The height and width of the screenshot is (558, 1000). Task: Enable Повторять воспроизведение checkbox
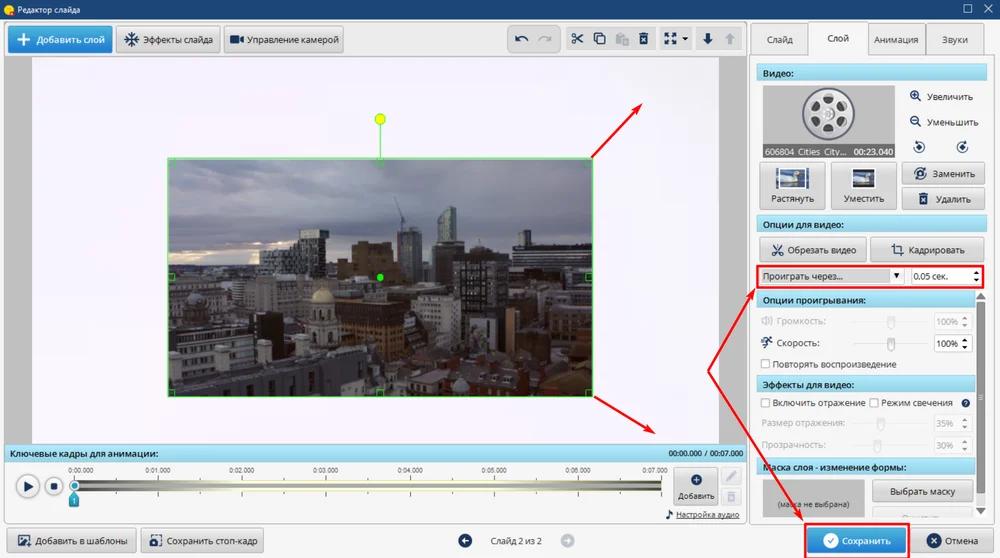click(x=766, y=364)
